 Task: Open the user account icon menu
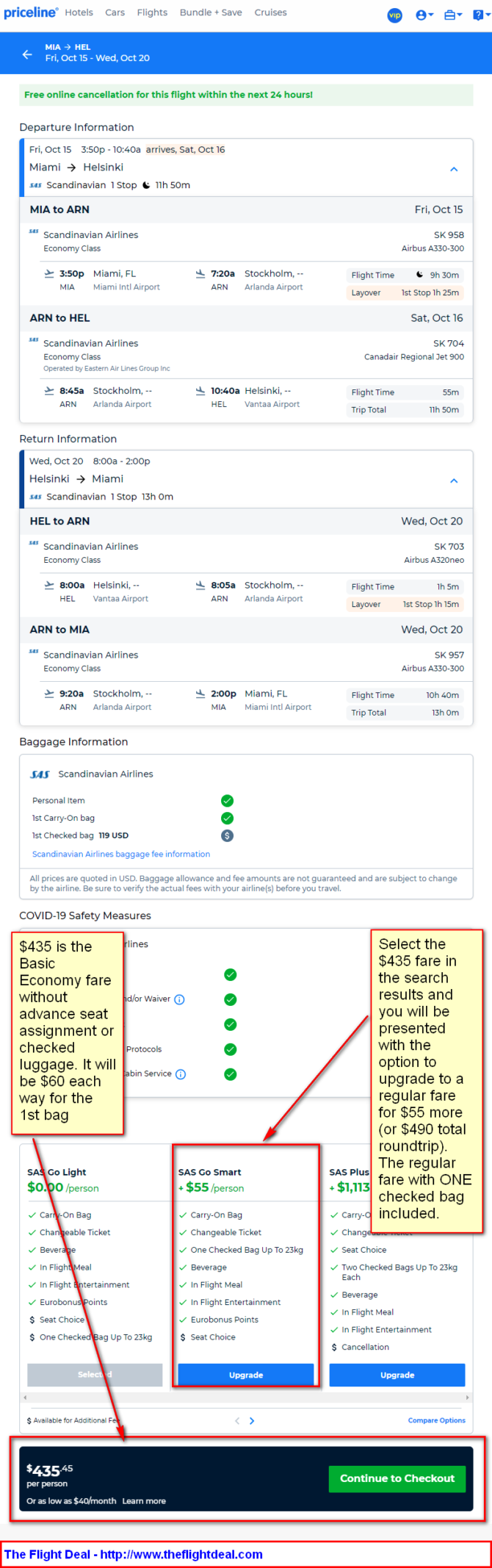[424, 15]
